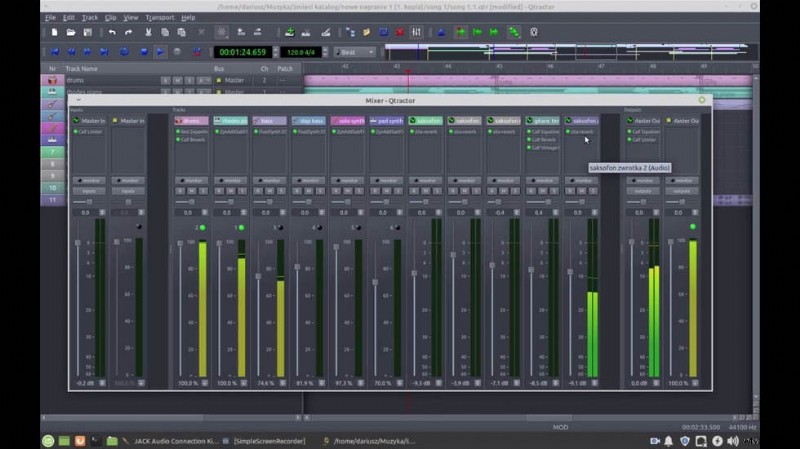The width and height of the screenshot is (800, 449).
Task: Toggle loop playback
Action: point(124,52)
